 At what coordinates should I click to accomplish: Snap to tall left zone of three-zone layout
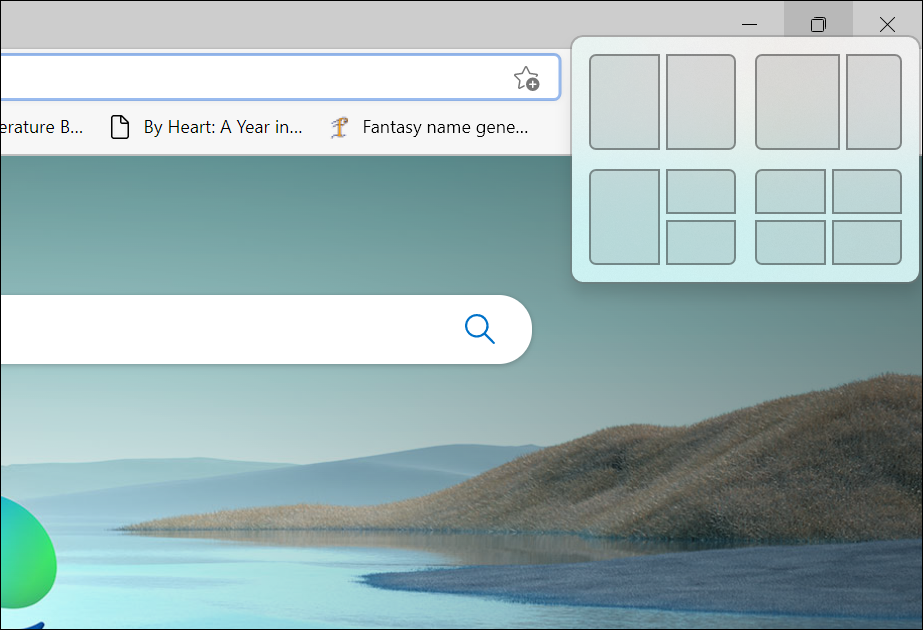pyautogui.click(x=624, y=217)
